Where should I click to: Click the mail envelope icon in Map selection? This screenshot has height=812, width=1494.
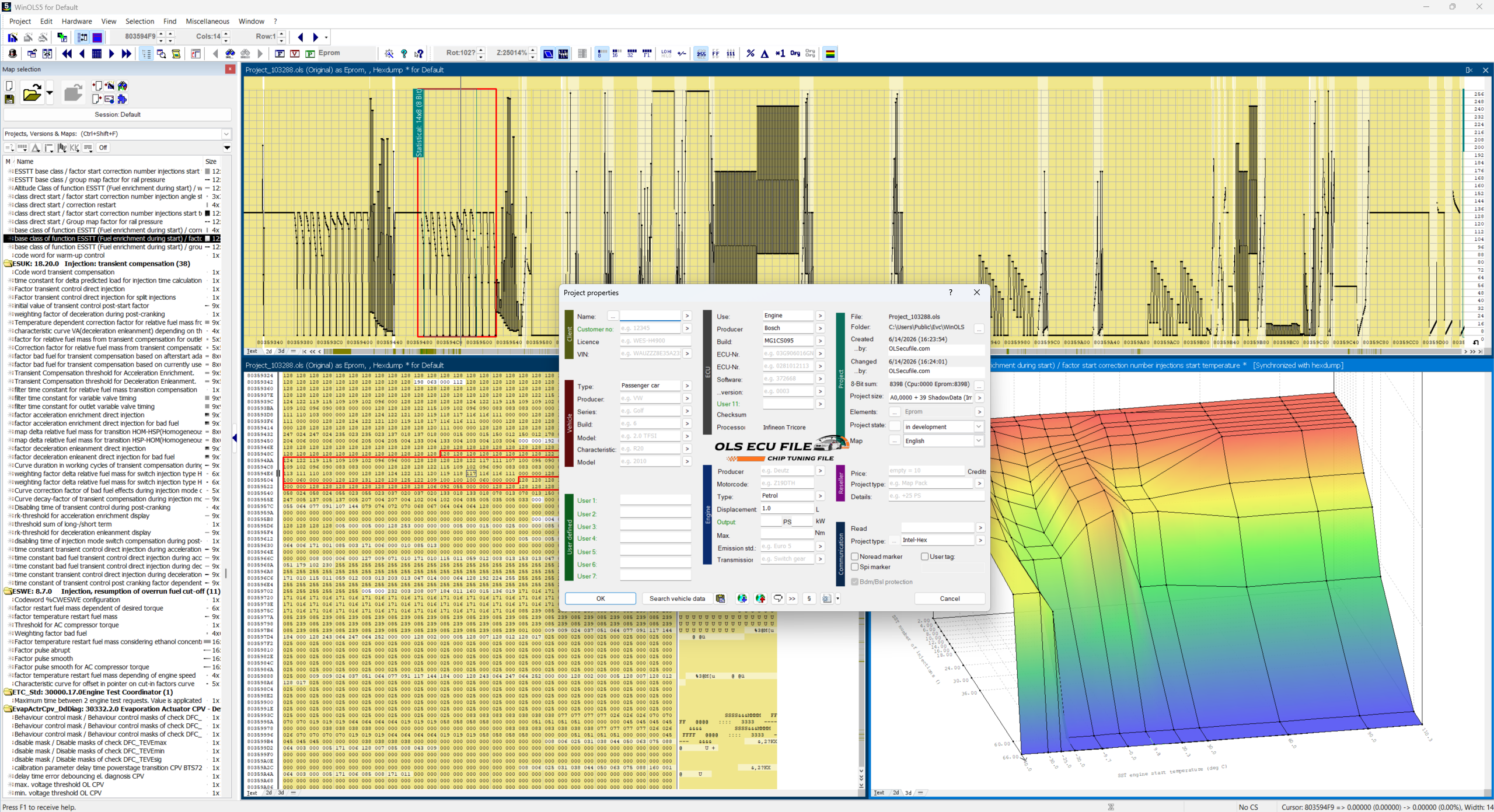(109, 99)
